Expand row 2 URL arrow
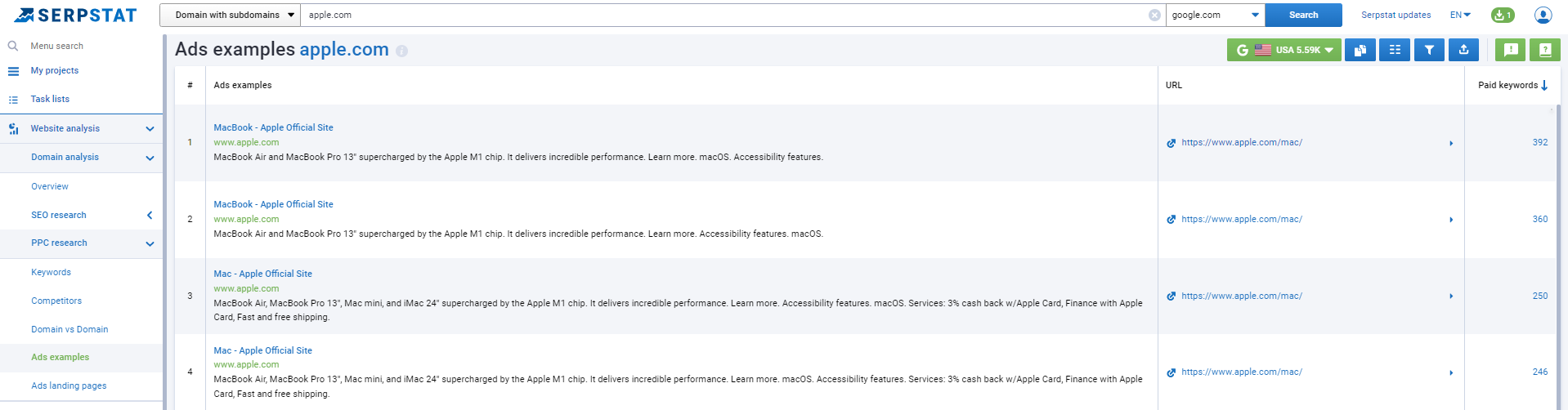 (x=1451, y=220)
